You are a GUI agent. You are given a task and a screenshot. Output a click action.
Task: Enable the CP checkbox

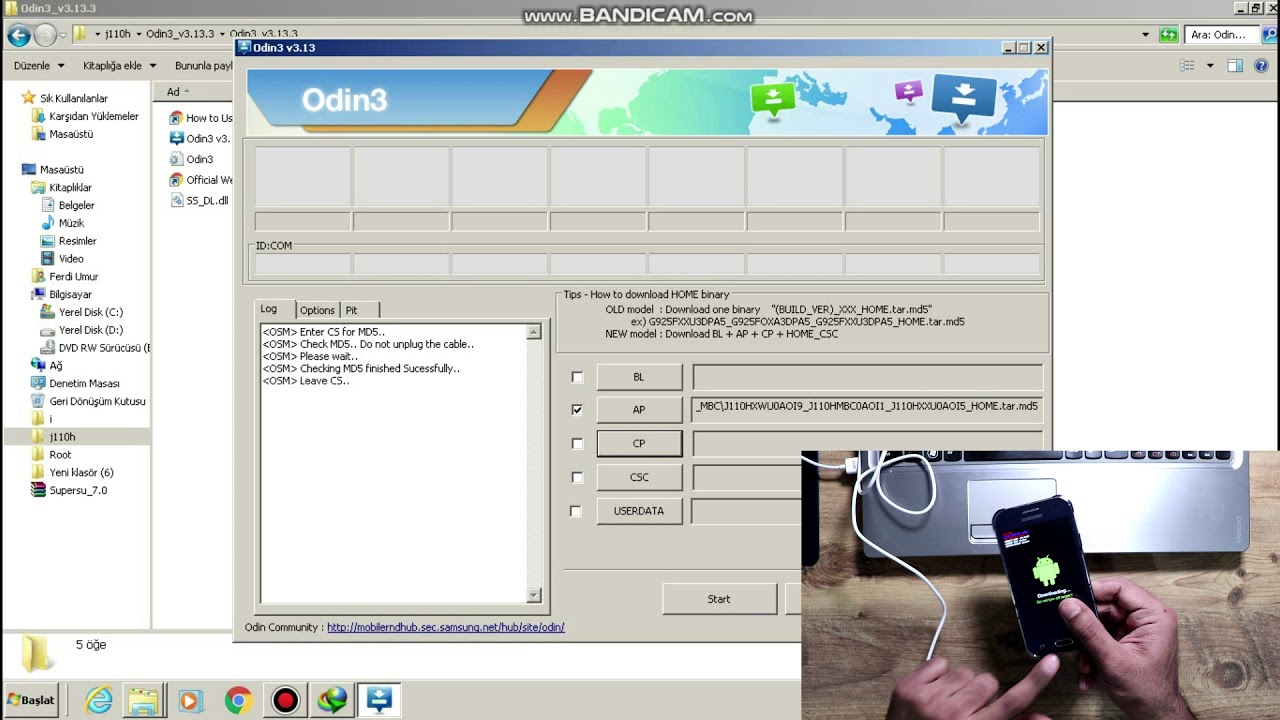(x=577, y=443)
